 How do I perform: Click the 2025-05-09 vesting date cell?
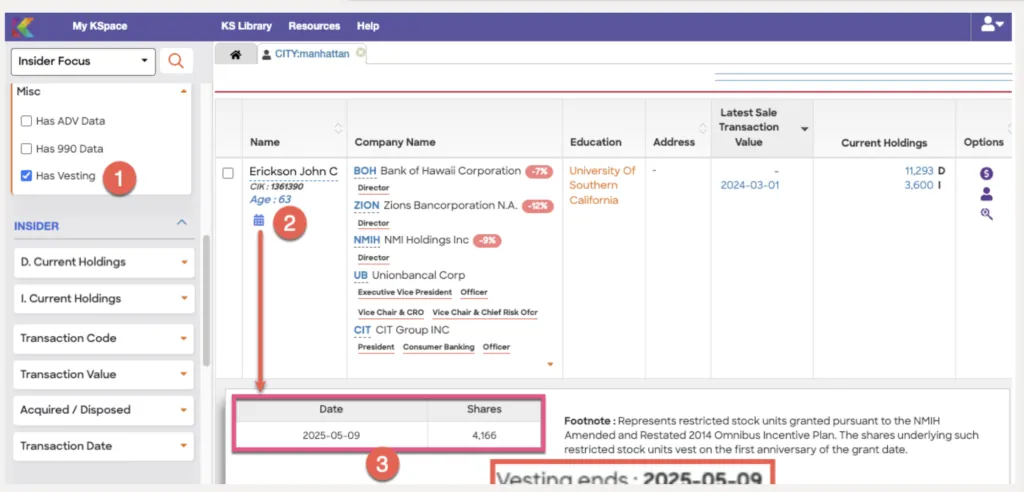[331, 435]
